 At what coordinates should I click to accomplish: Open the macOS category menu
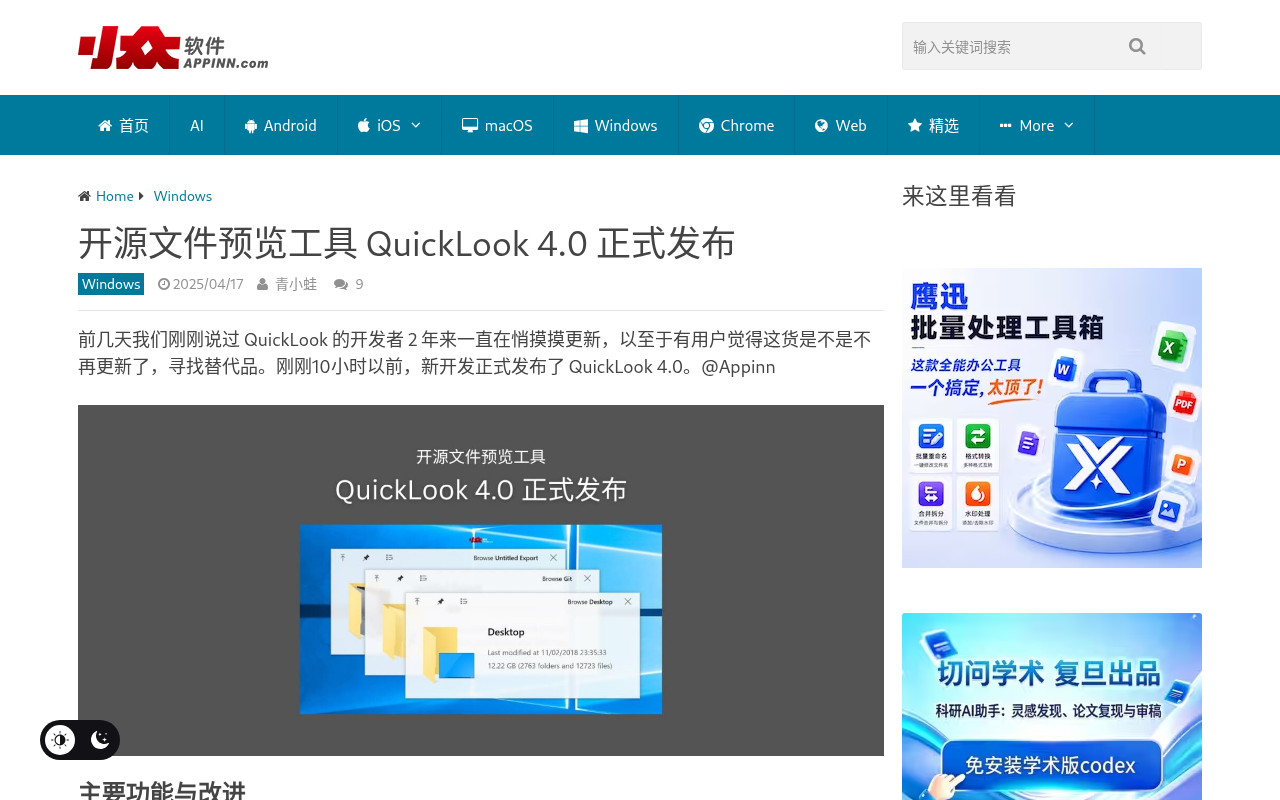[x=497, y=125]
